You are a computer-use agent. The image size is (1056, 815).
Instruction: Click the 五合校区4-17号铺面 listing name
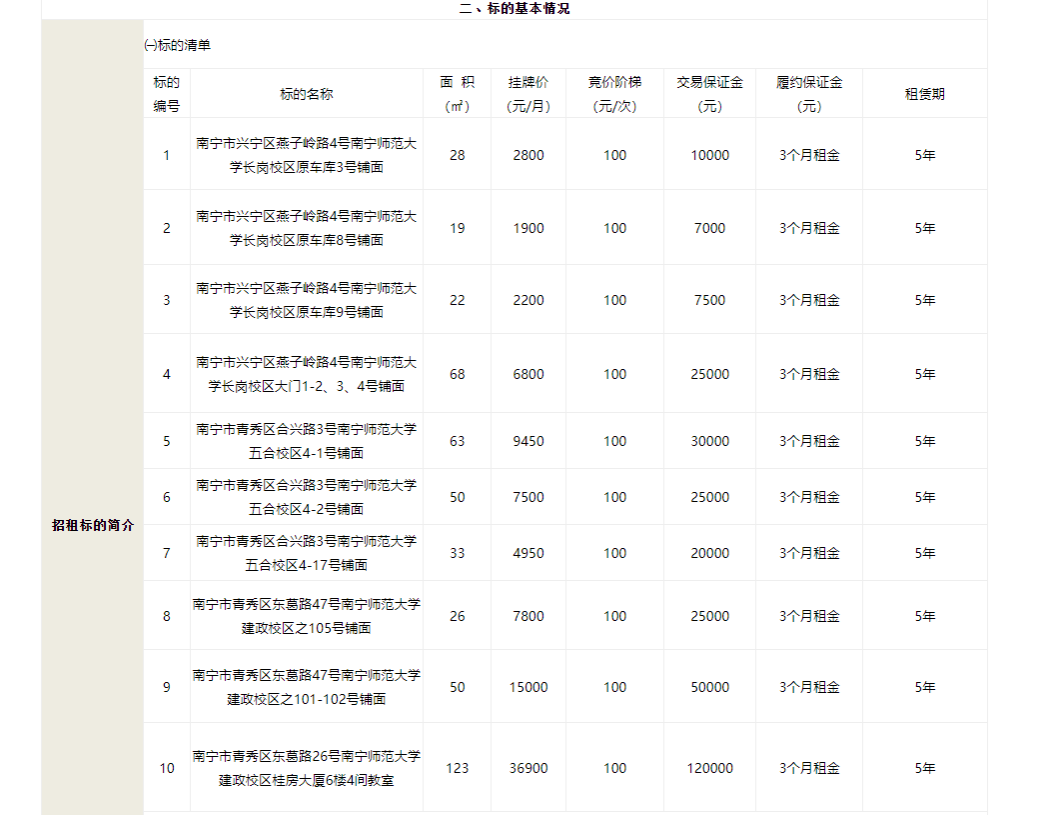[x=306, y=553]
